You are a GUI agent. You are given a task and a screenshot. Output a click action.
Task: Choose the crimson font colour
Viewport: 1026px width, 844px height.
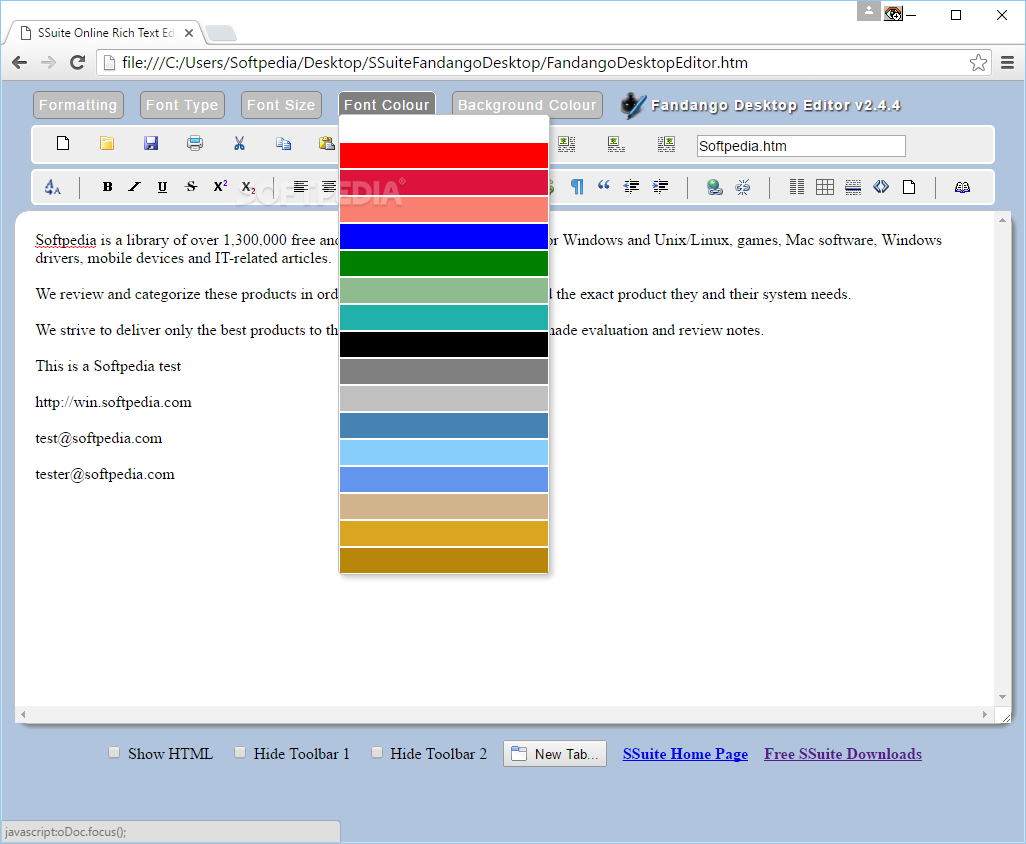(x=444, y=183)
